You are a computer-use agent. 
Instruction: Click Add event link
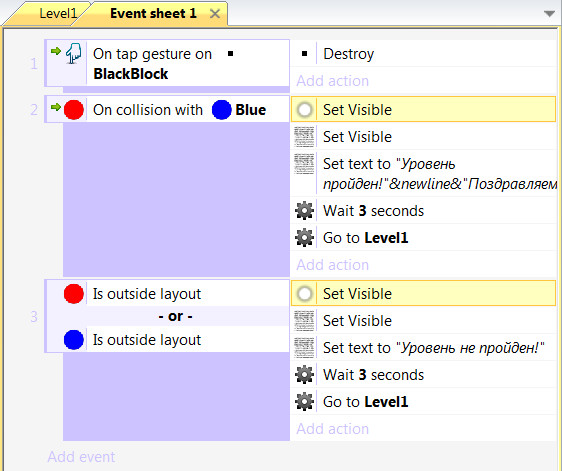[x=81, y=457]
